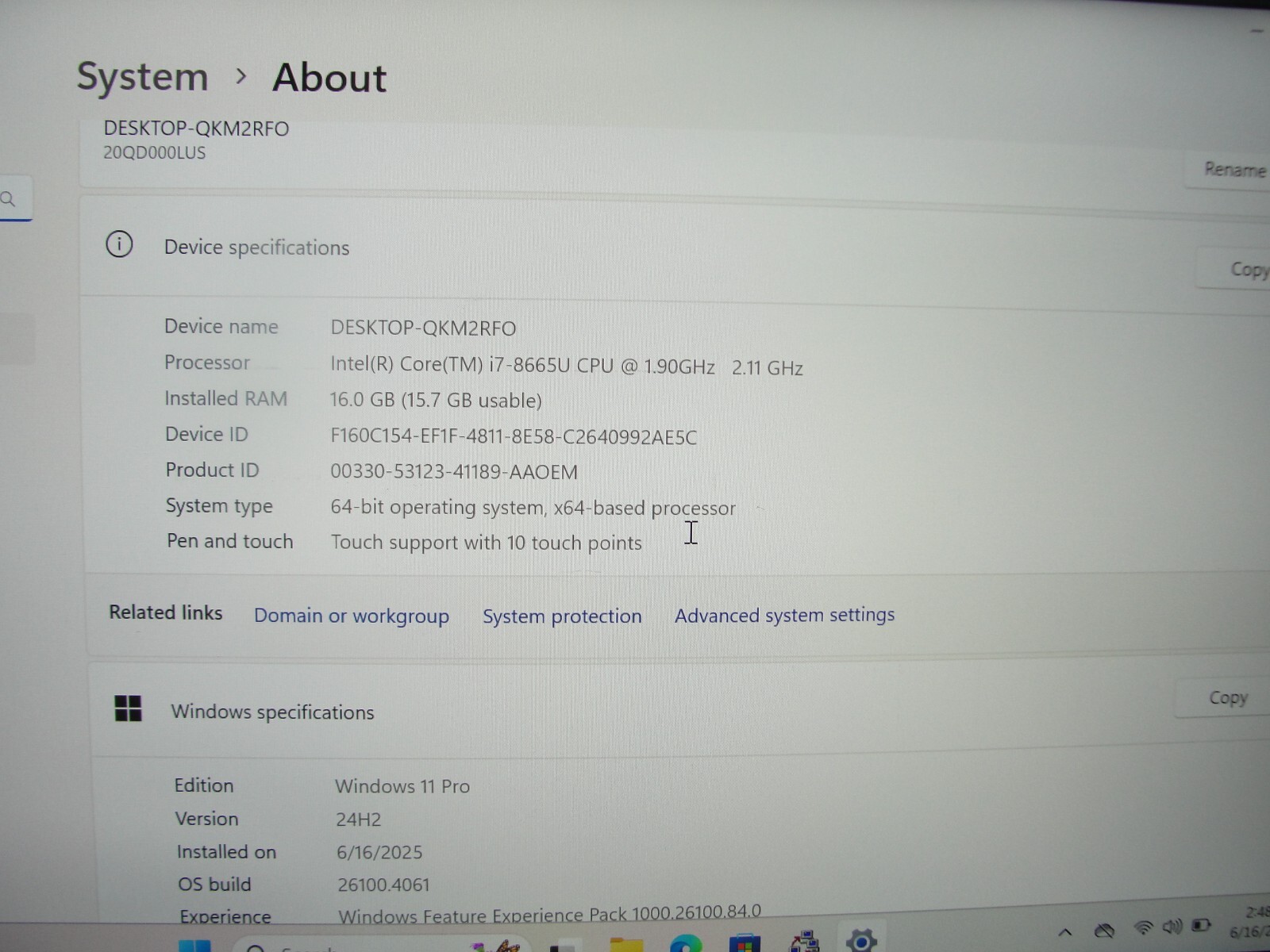Open Domain or workgroup link

coord(351,616)
